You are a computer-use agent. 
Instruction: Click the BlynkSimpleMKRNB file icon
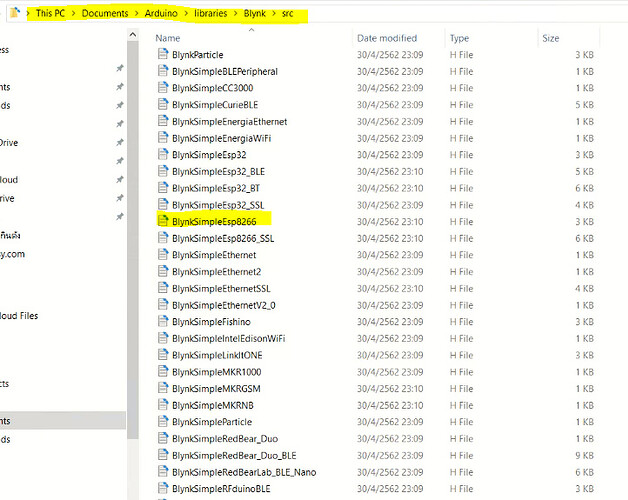[163, 405]
